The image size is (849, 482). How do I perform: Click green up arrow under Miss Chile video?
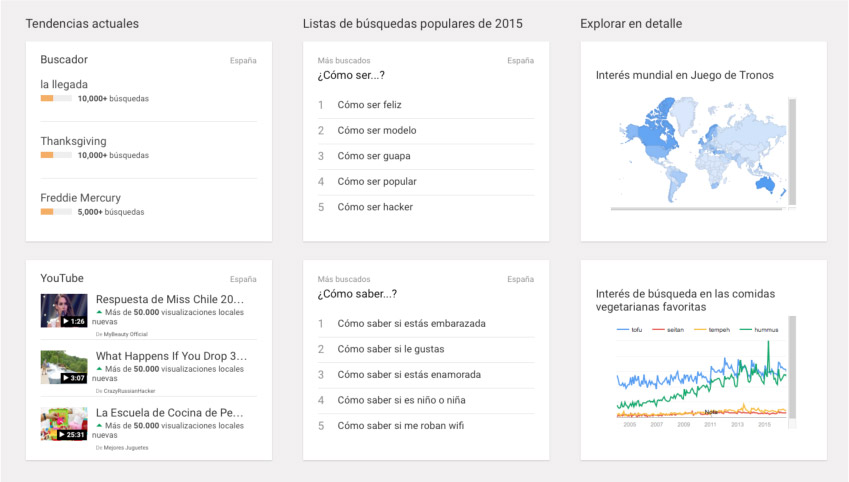pyautogui.click(x=99, y=312)
